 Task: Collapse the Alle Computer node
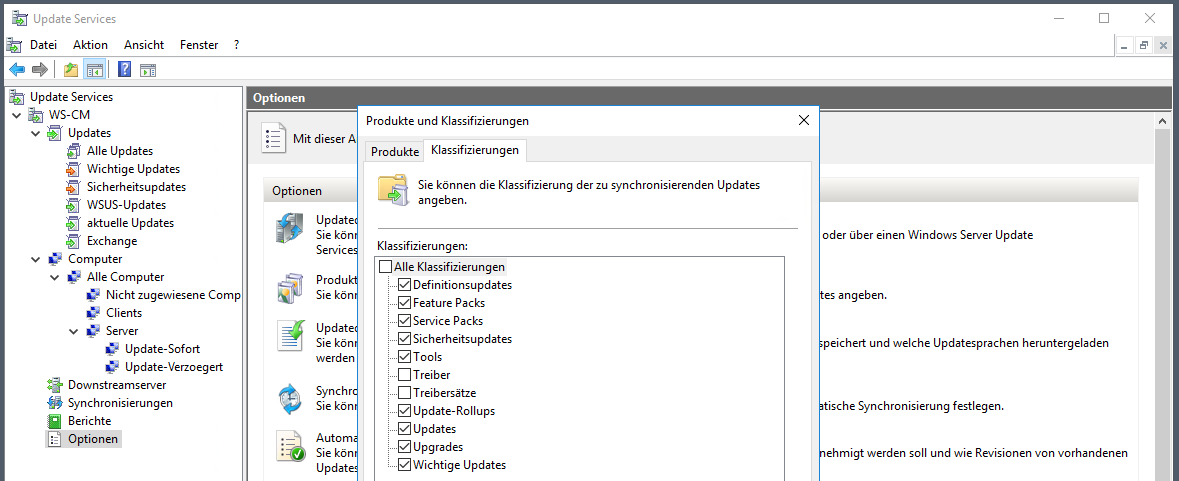tap(54, 277)
